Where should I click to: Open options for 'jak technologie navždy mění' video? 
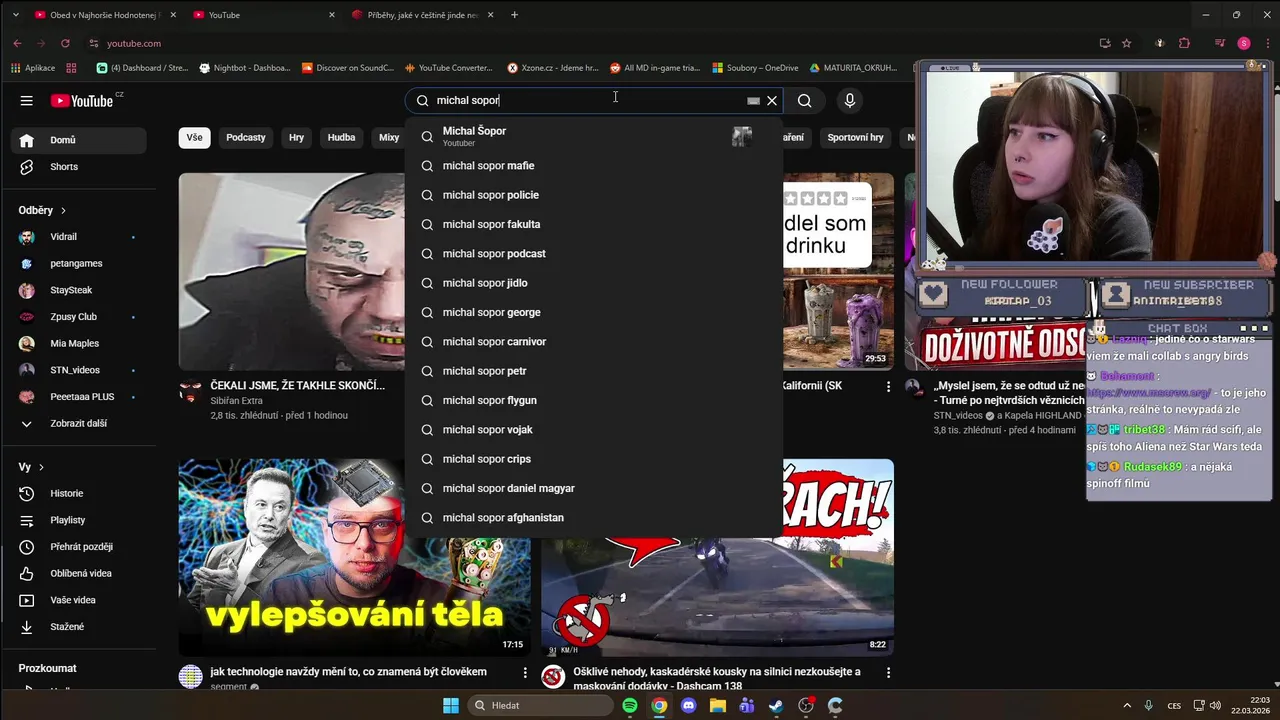[x=525, y=673]
